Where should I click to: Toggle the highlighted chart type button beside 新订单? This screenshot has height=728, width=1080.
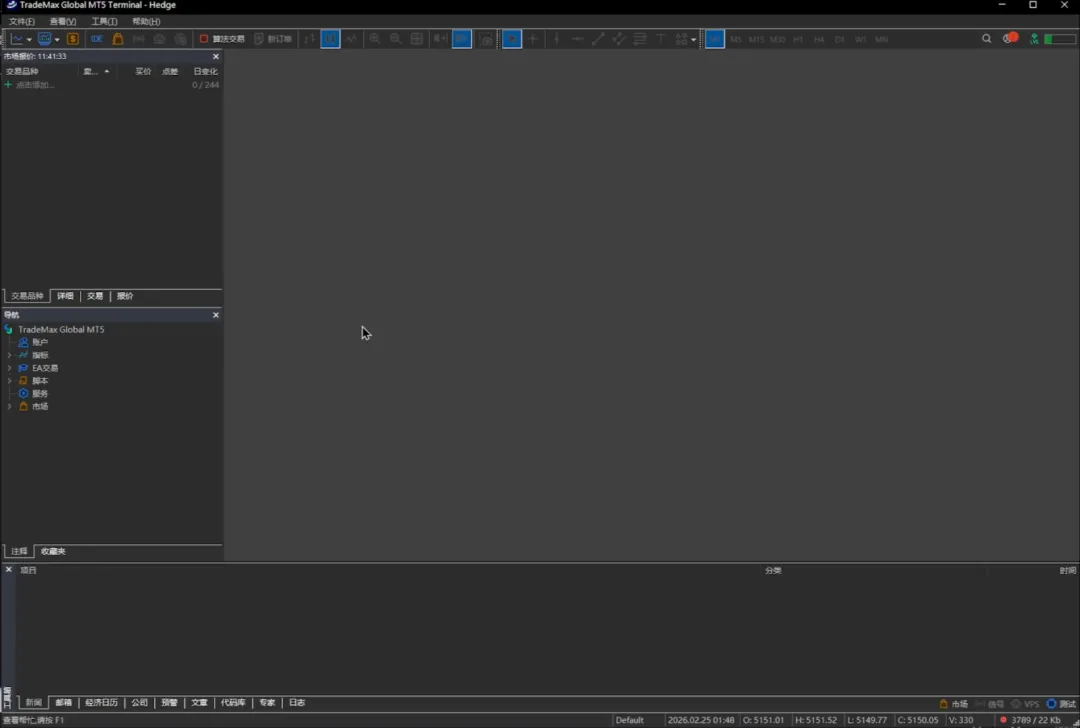tap(330, 39)
